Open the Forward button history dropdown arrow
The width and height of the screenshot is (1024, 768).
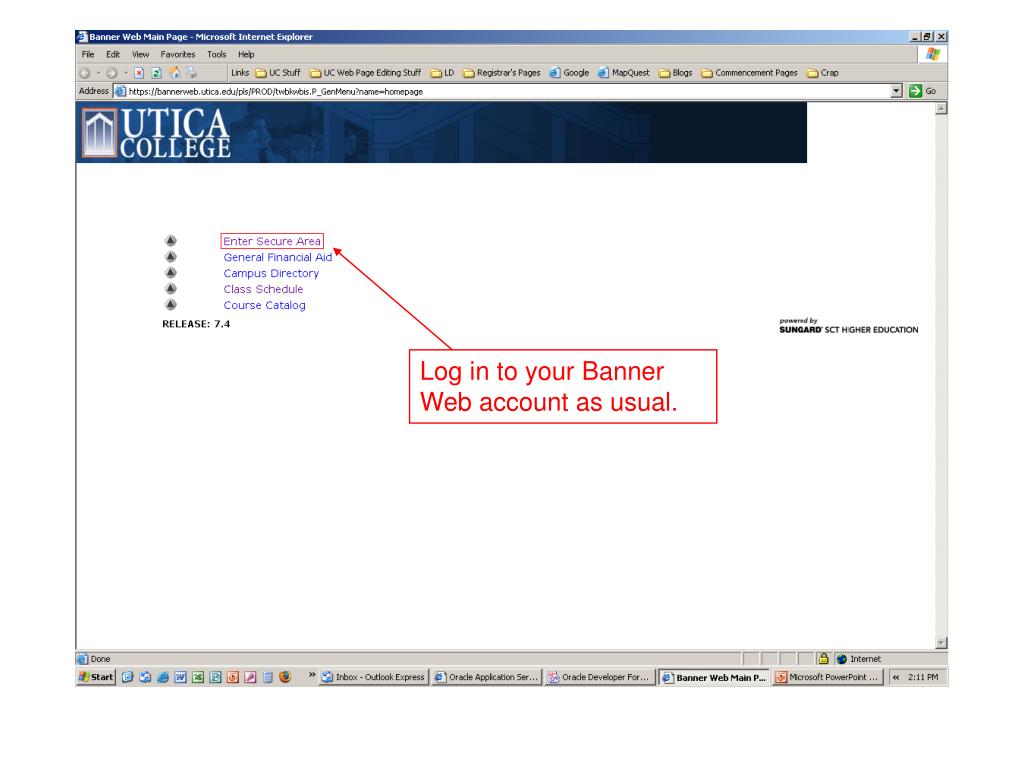pyautogui.click(x=125, y=73)
